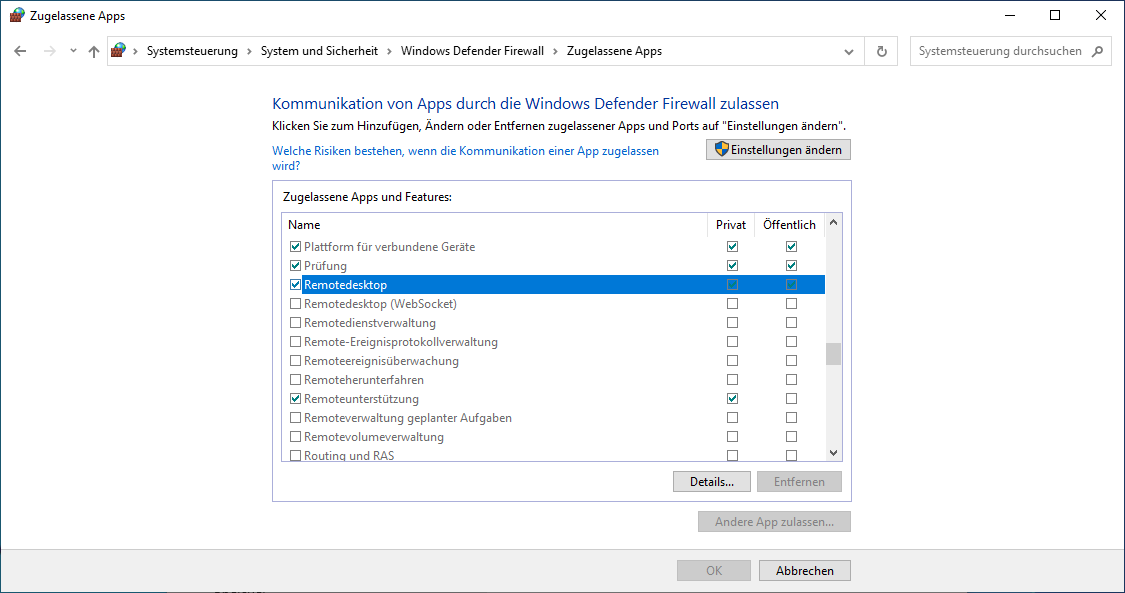
Task: Toggle Privat checkbox for Prüfung row
Action: click(x=732, y=266)
